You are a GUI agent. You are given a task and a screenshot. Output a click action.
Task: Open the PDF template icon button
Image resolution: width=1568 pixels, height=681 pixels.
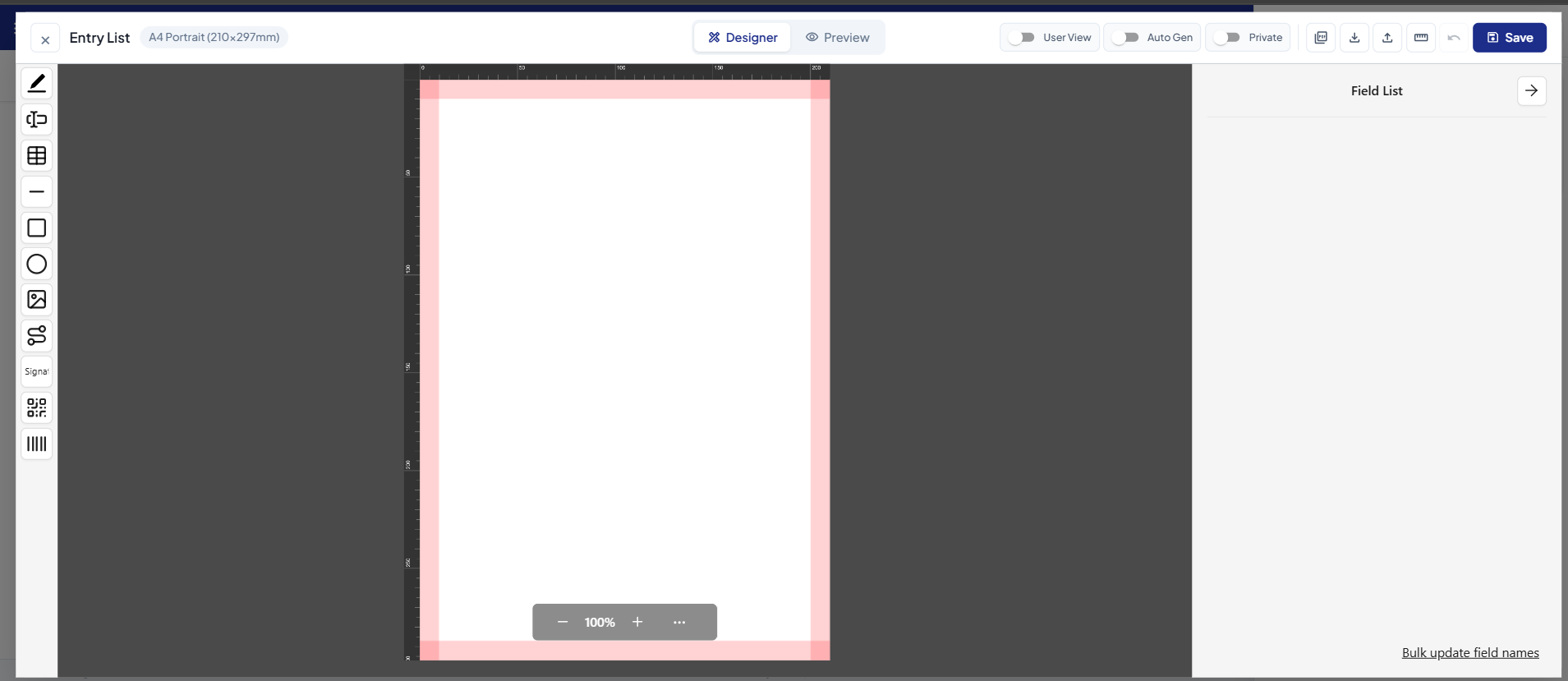pyautogui.click(x=1321, y=38)
